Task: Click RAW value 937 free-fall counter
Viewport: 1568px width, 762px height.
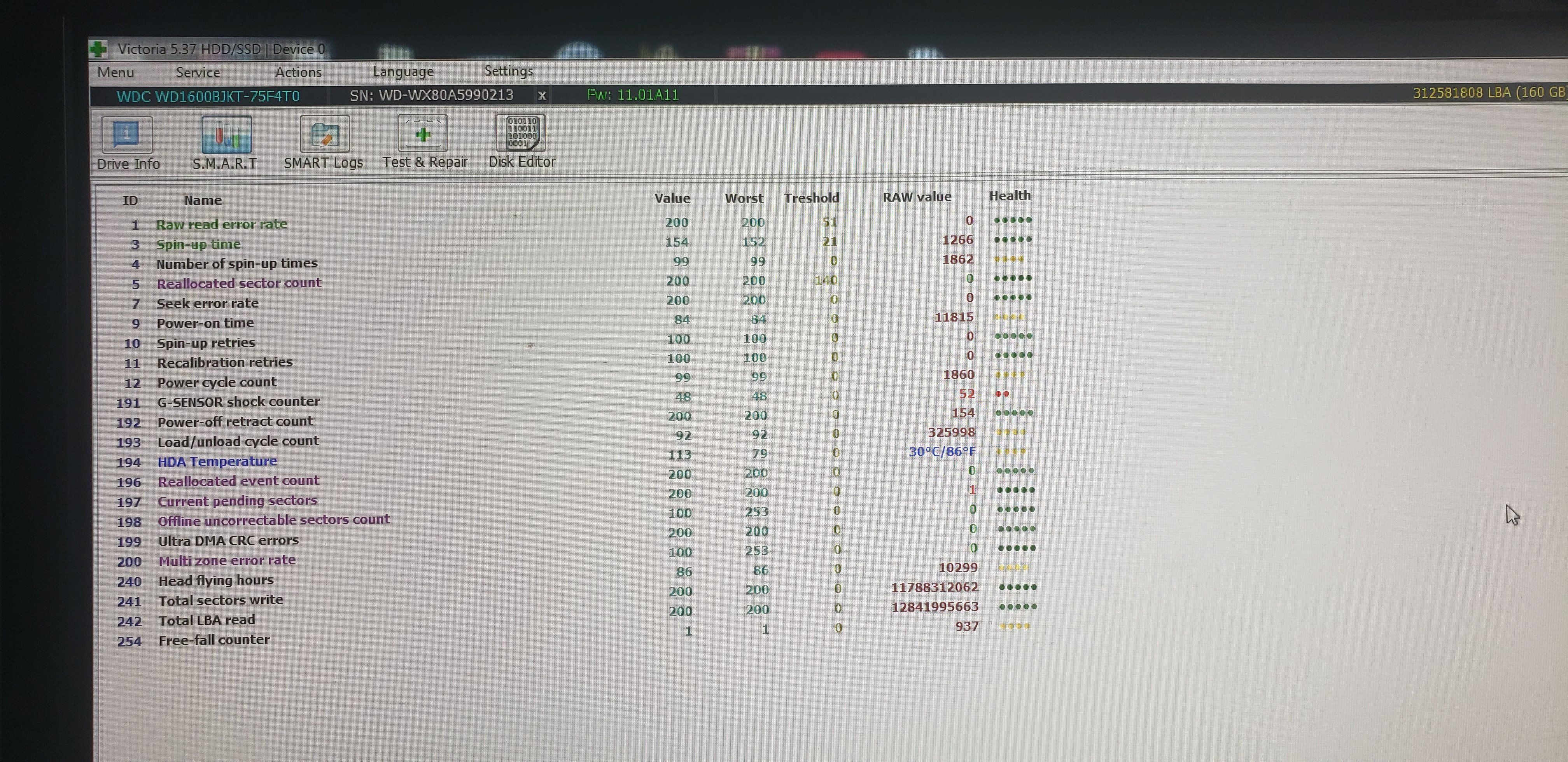Action: [x=967, y=626]
